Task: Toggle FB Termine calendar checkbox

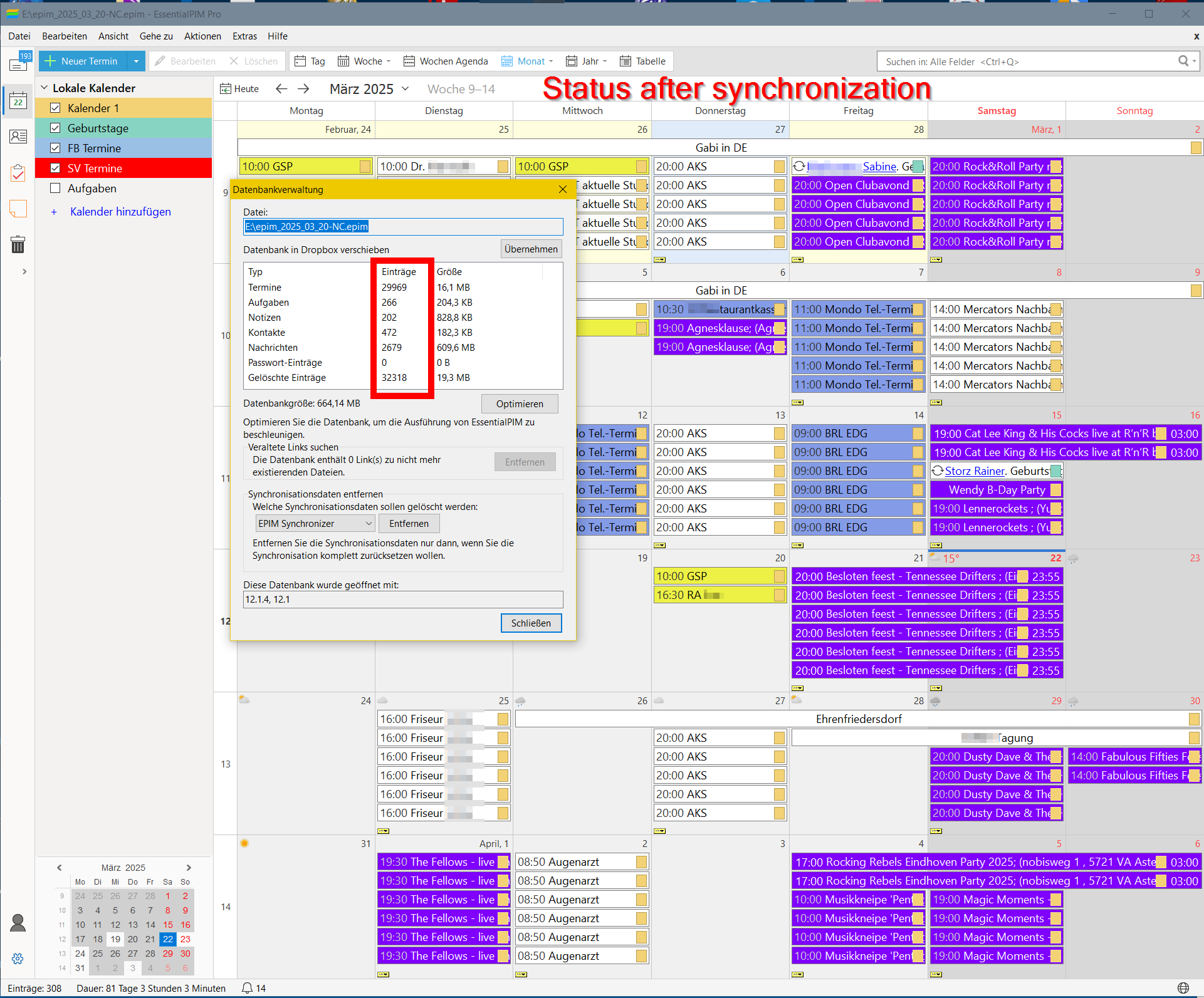Action: coord(55,148)
